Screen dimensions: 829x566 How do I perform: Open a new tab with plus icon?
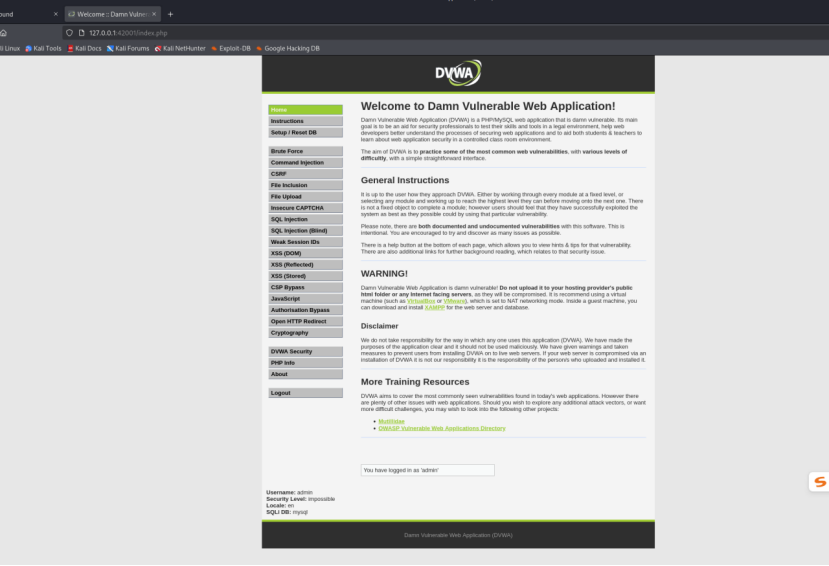click(170, 14)
